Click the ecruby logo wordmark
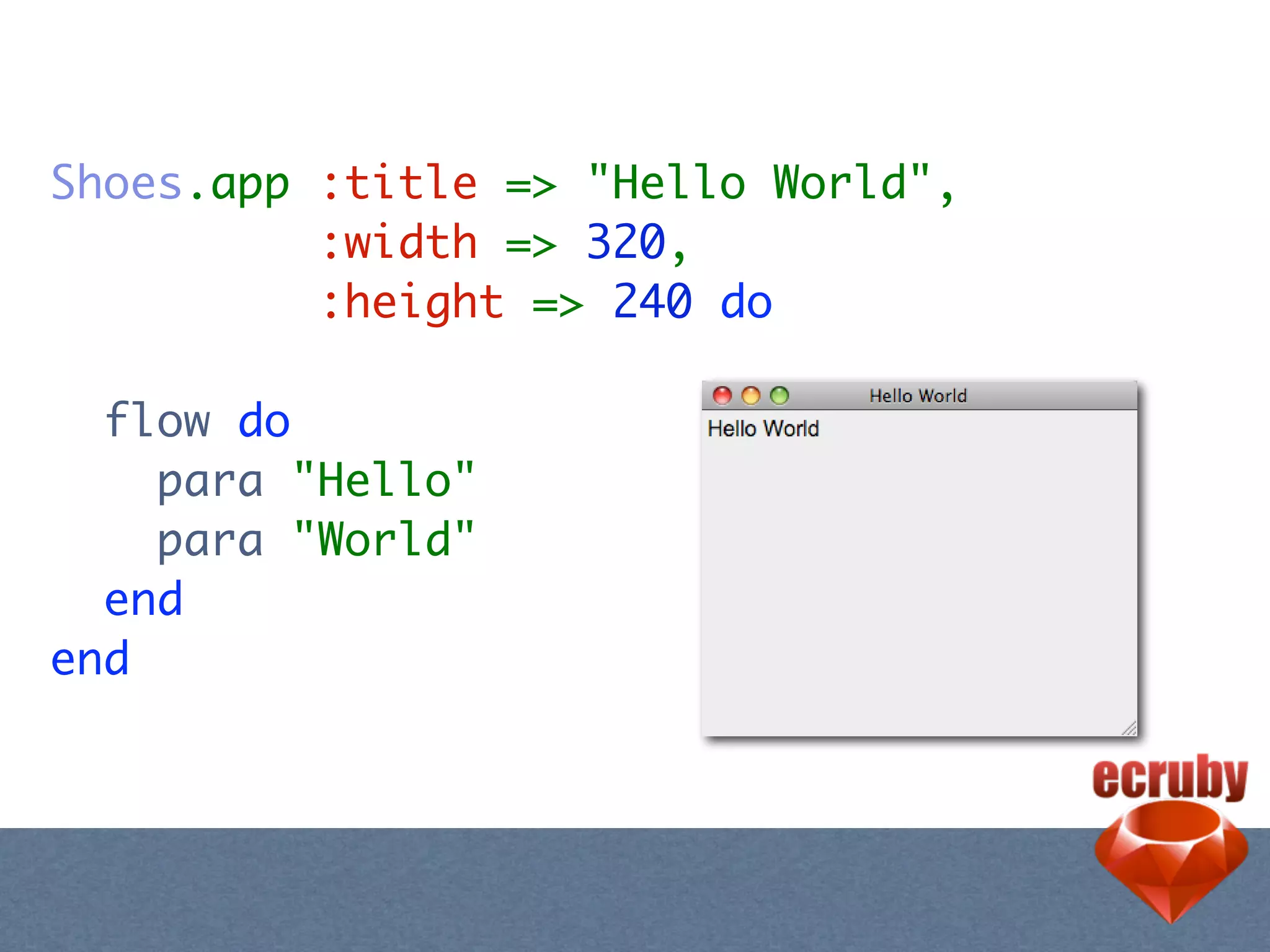Screen dimensions: 1270x952 (1170, 777)
